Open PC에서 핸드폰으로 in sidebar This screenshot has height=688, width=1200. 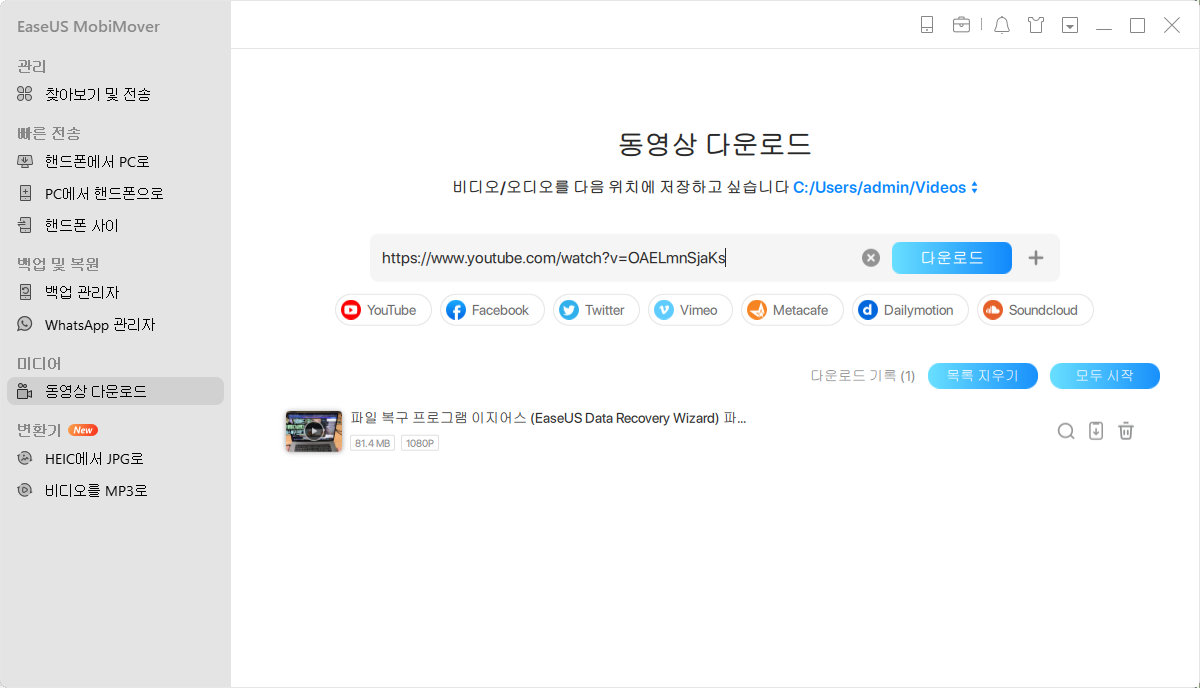coord(115,193)
